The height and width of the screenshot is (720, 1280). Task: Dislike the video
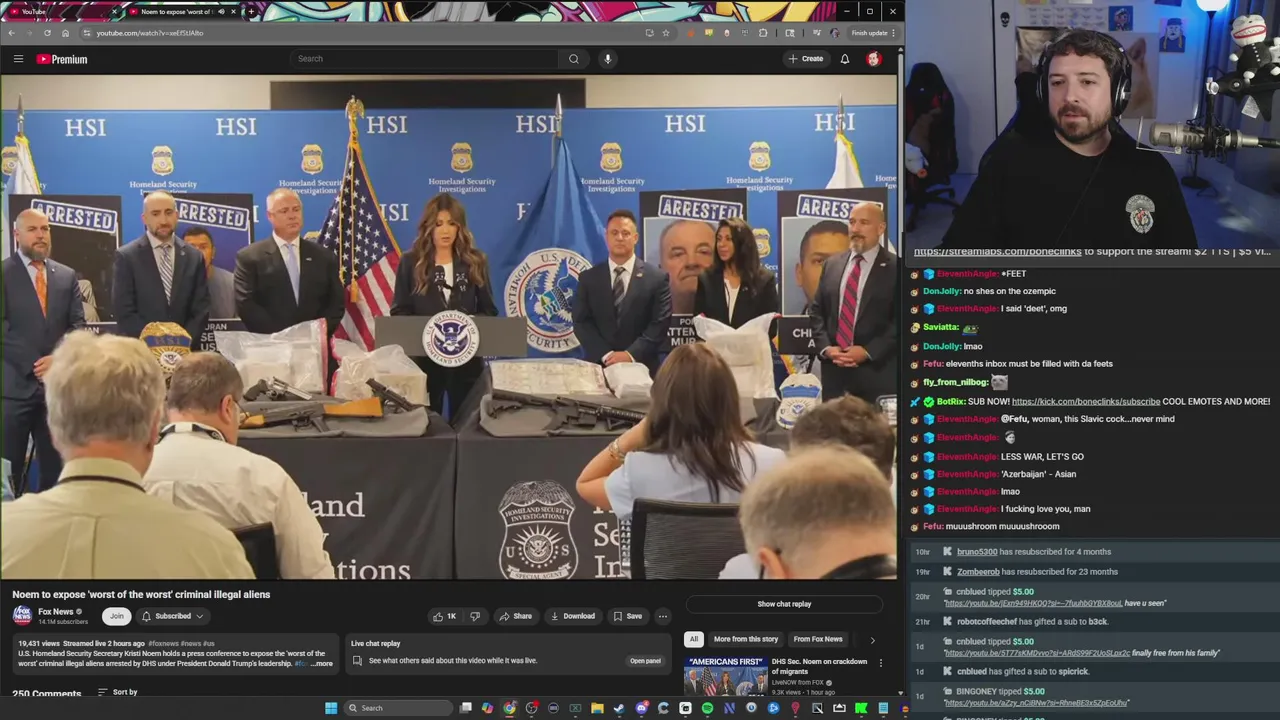[x=475, y=616]
